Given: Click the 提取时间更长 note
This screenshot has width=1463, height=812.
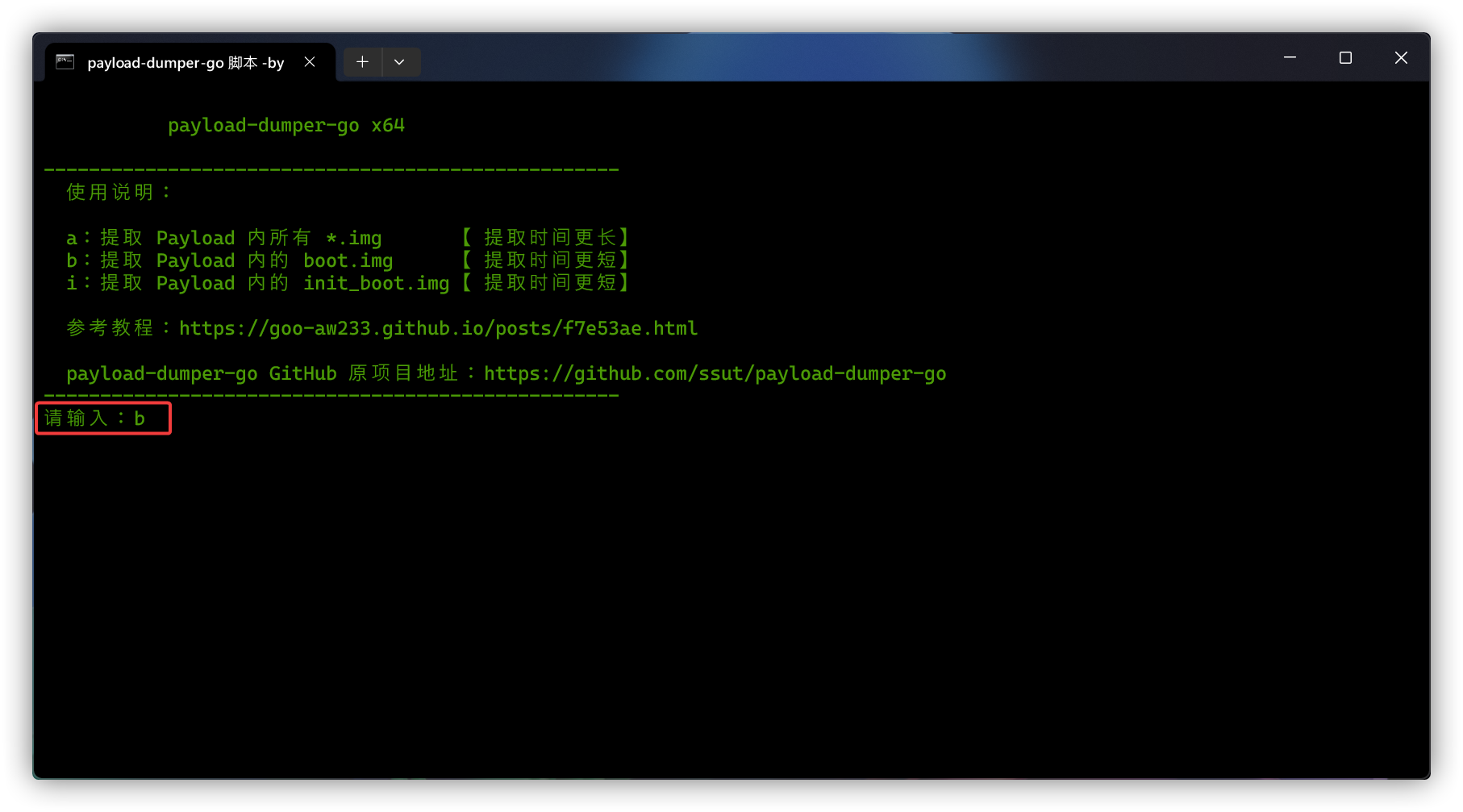Looking at the screenshot, I should tap(550, 238).
